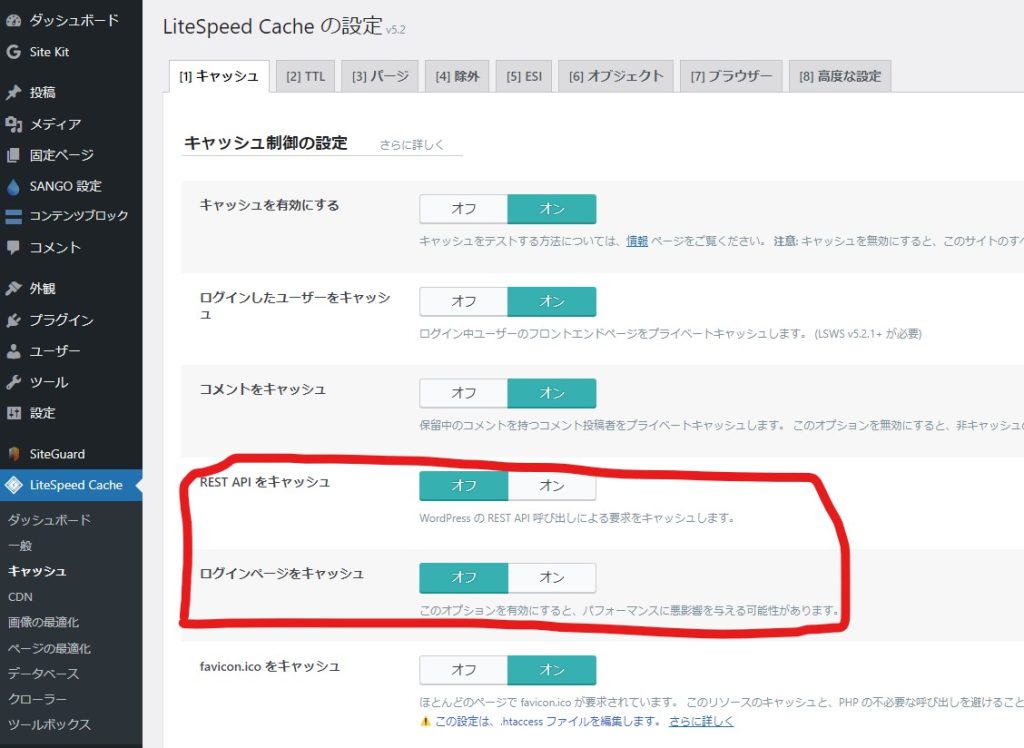Switch login page cache to On
Image resolution: width=1024 pixels, height=748 pixels.
(x=552, y=577)
